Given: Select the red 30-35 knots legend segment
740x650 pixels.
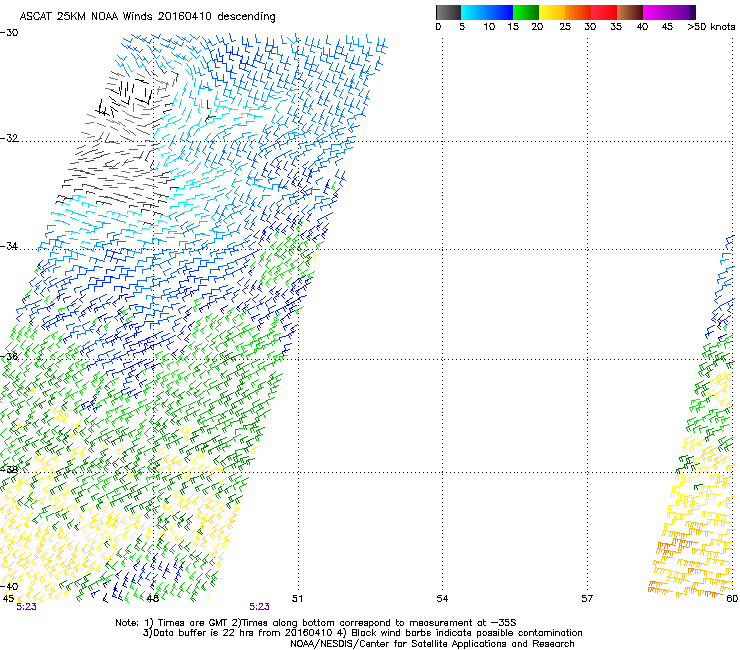Looking at the screenshot, I should [x=604, y=12].
